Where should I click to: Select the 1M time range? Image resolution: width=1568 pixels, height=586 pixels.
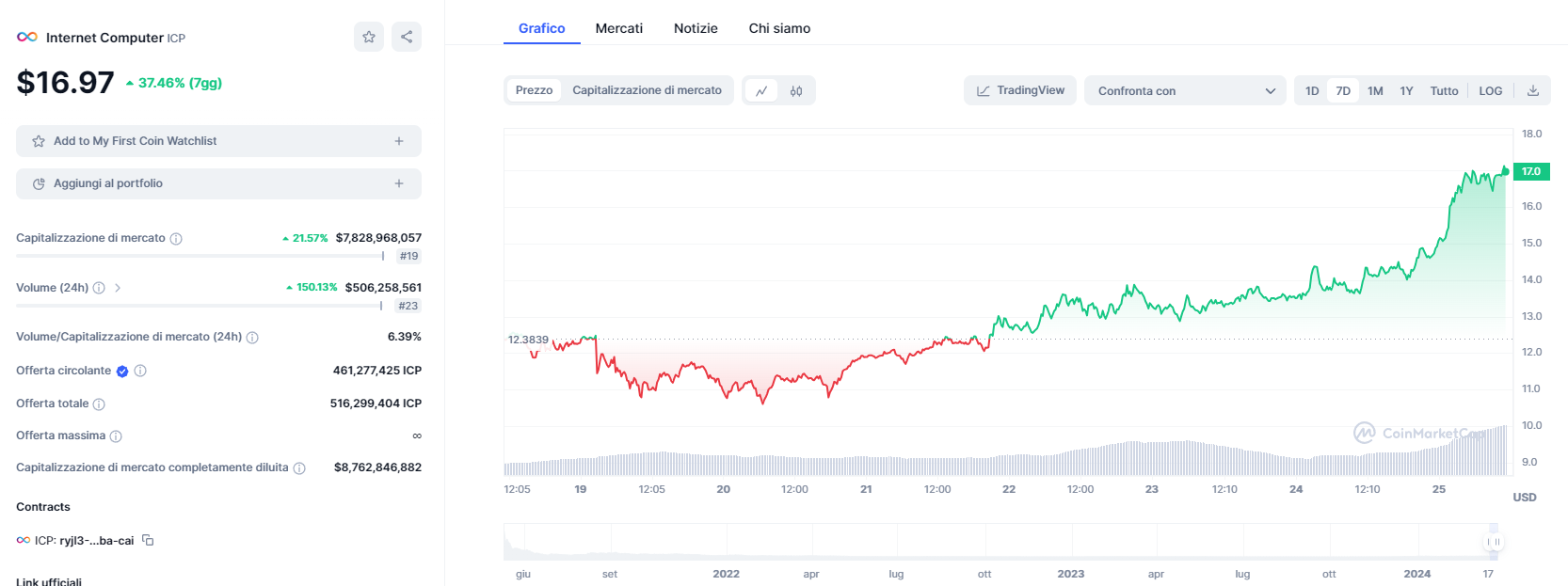point(1375,91)
